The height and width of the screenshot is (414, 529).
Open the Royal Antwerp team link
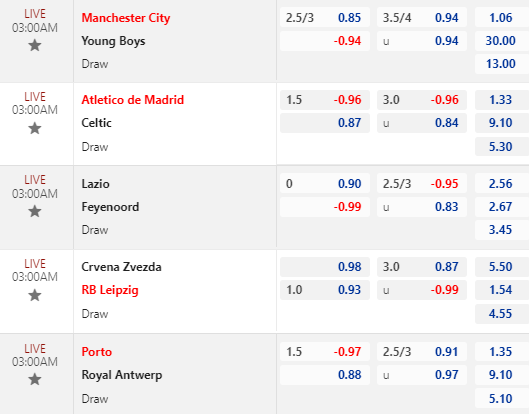[122, 375]
